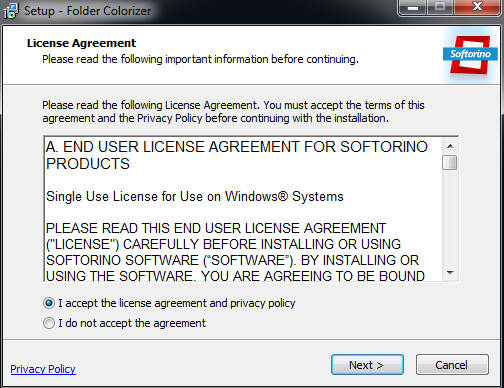Cancel the Folder Colorizer setup
This screenshot has height=388, width=504.
coord(452,365)
